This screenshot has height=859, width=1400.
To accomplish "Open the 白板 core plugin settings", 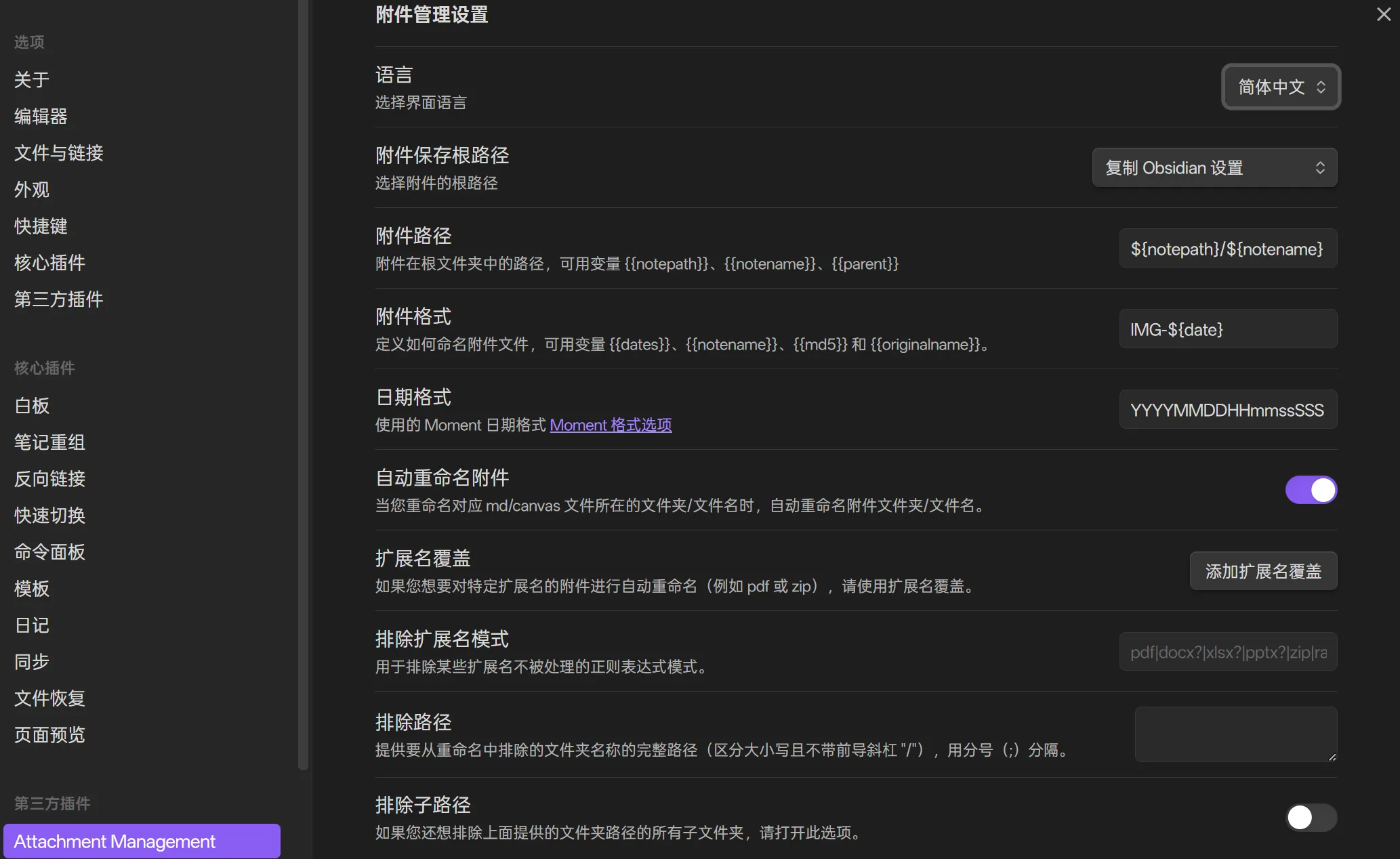I will coord(32,406).
